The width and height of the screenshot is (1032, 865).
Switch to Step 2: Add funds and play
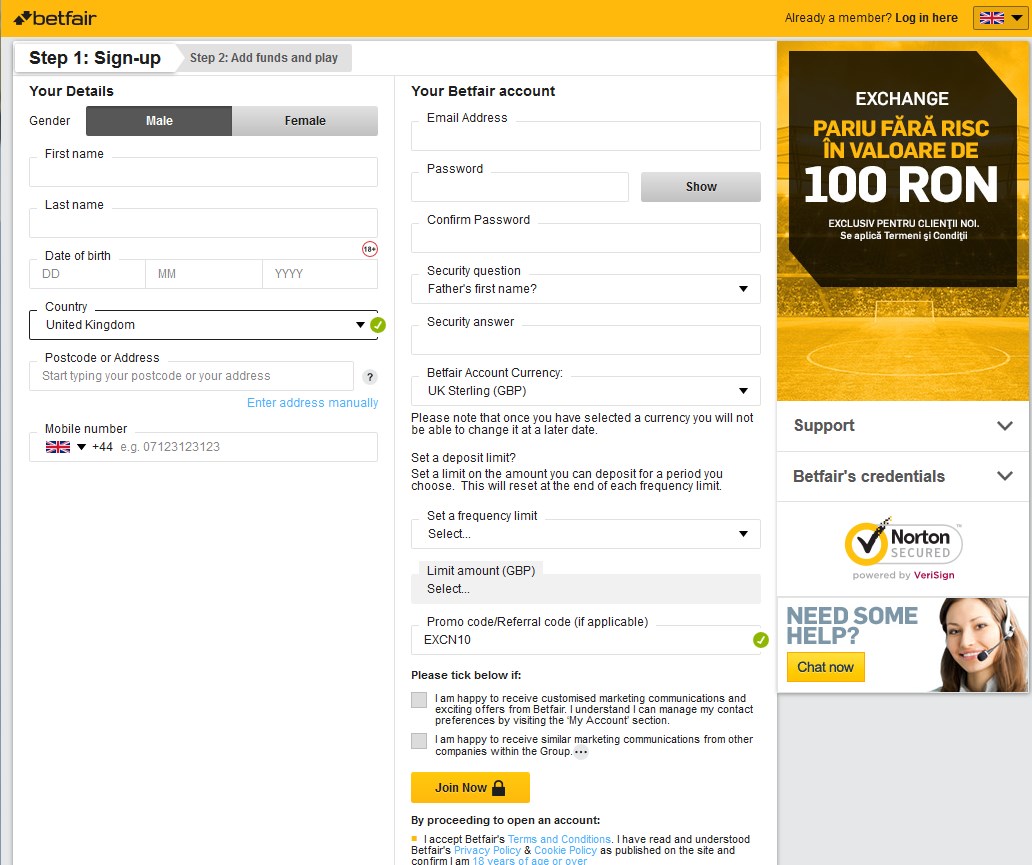click(x=264, y=58)
